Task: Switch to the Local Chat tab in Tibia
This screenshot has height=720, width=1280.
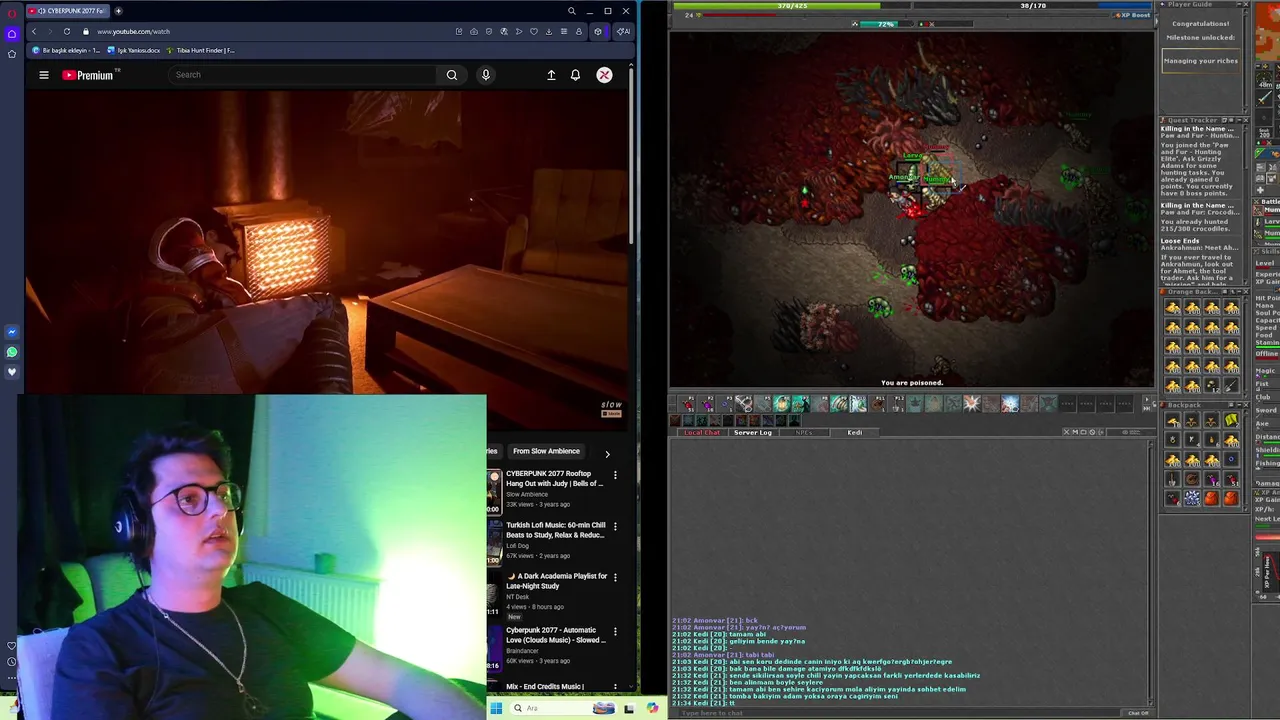Action: pos(702,432)
